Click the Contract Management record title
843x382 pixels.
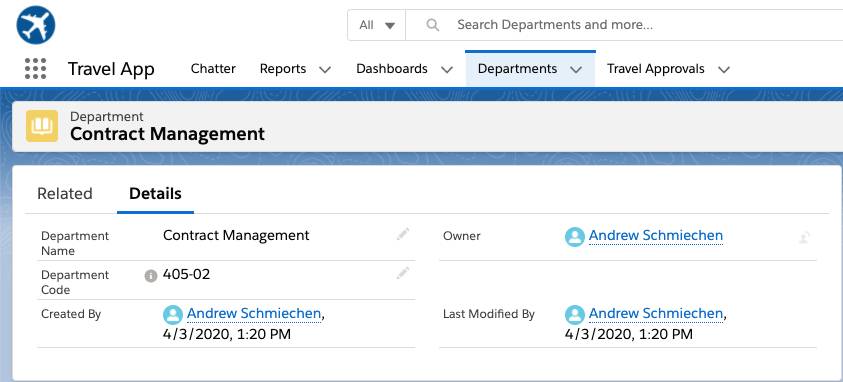tap(167, 134)
